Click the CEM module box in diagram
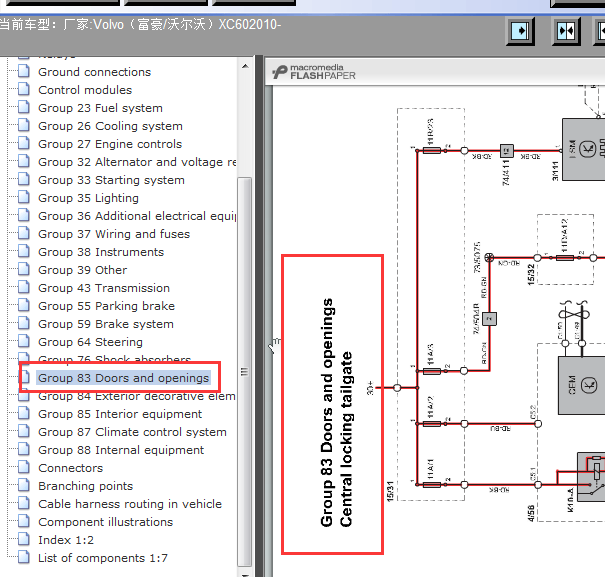Viewport: 605px width, 577px height. tap(581, 385)
